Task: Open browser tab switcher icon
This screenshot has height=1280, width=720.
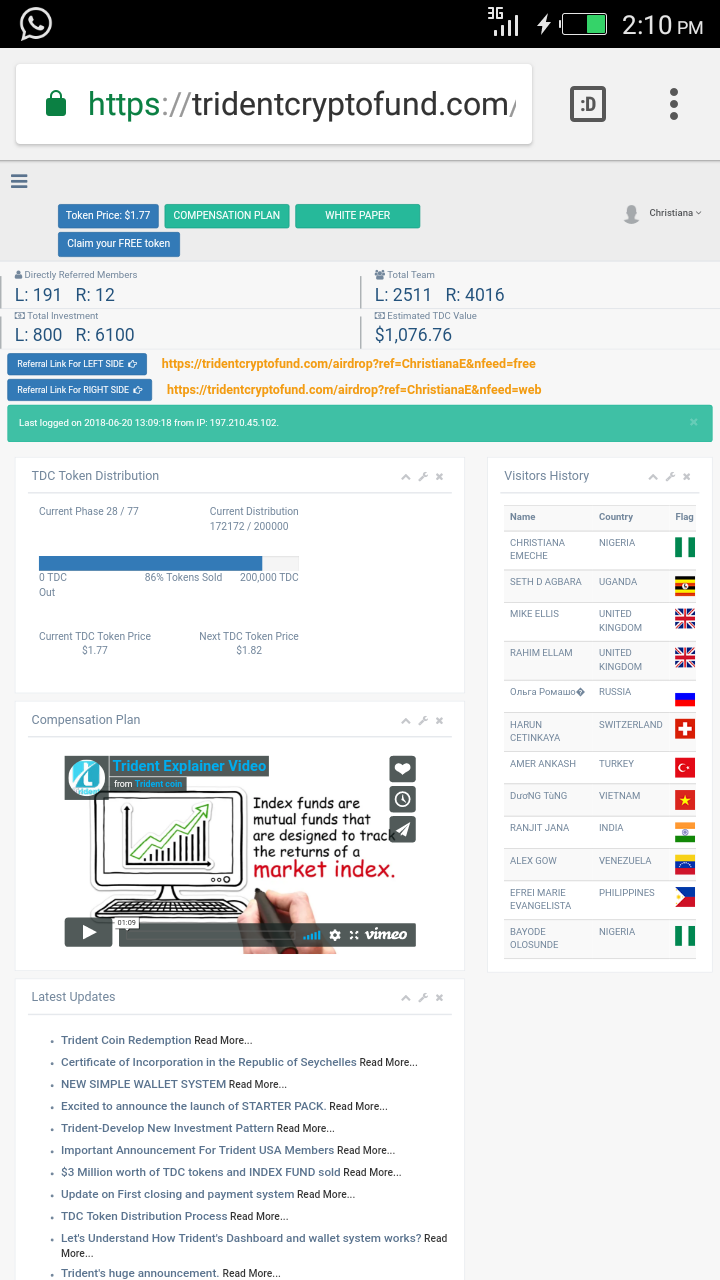Action: point(588,104)
